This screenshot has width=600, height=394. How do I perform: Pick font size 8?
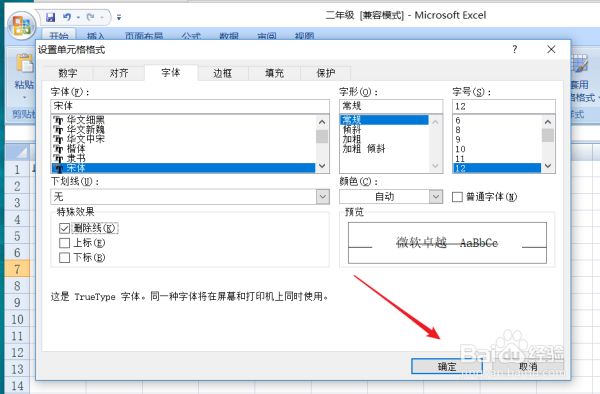point(497,130)
